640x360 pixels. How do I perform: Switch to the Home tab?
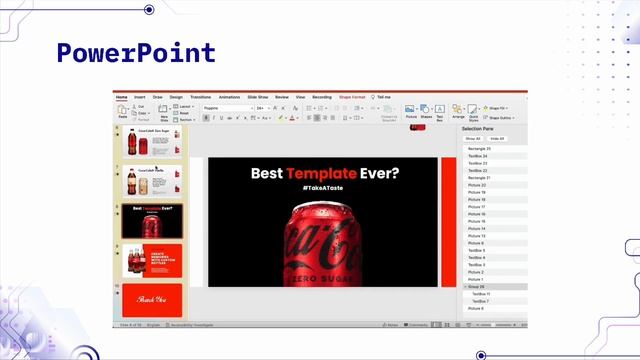pos(121,97)
